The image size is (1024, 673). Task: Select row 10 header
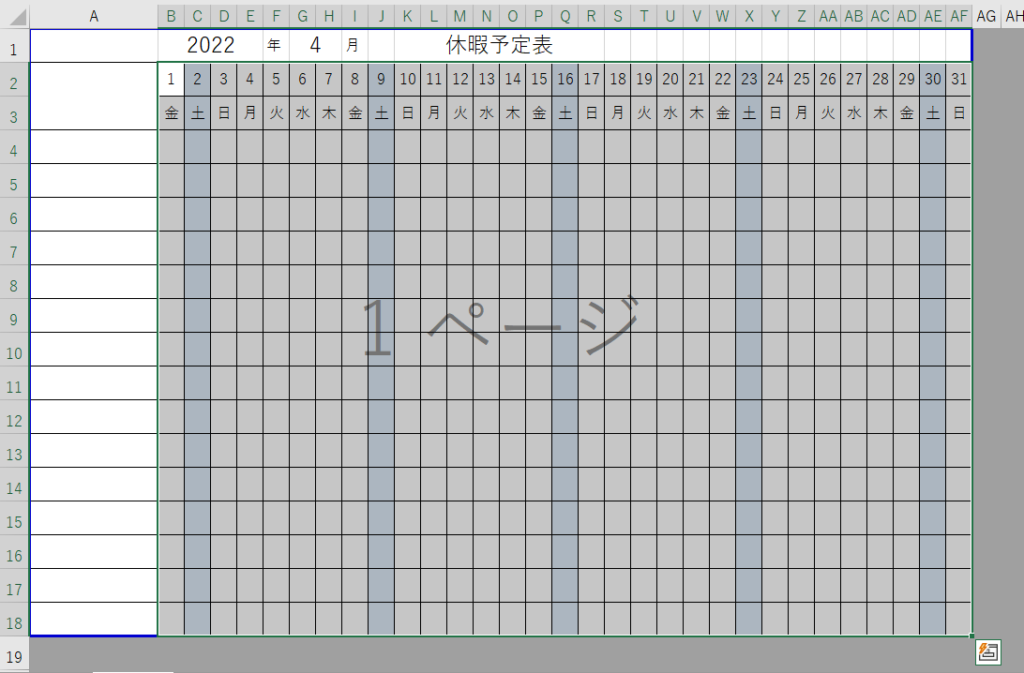coord(14,351)
